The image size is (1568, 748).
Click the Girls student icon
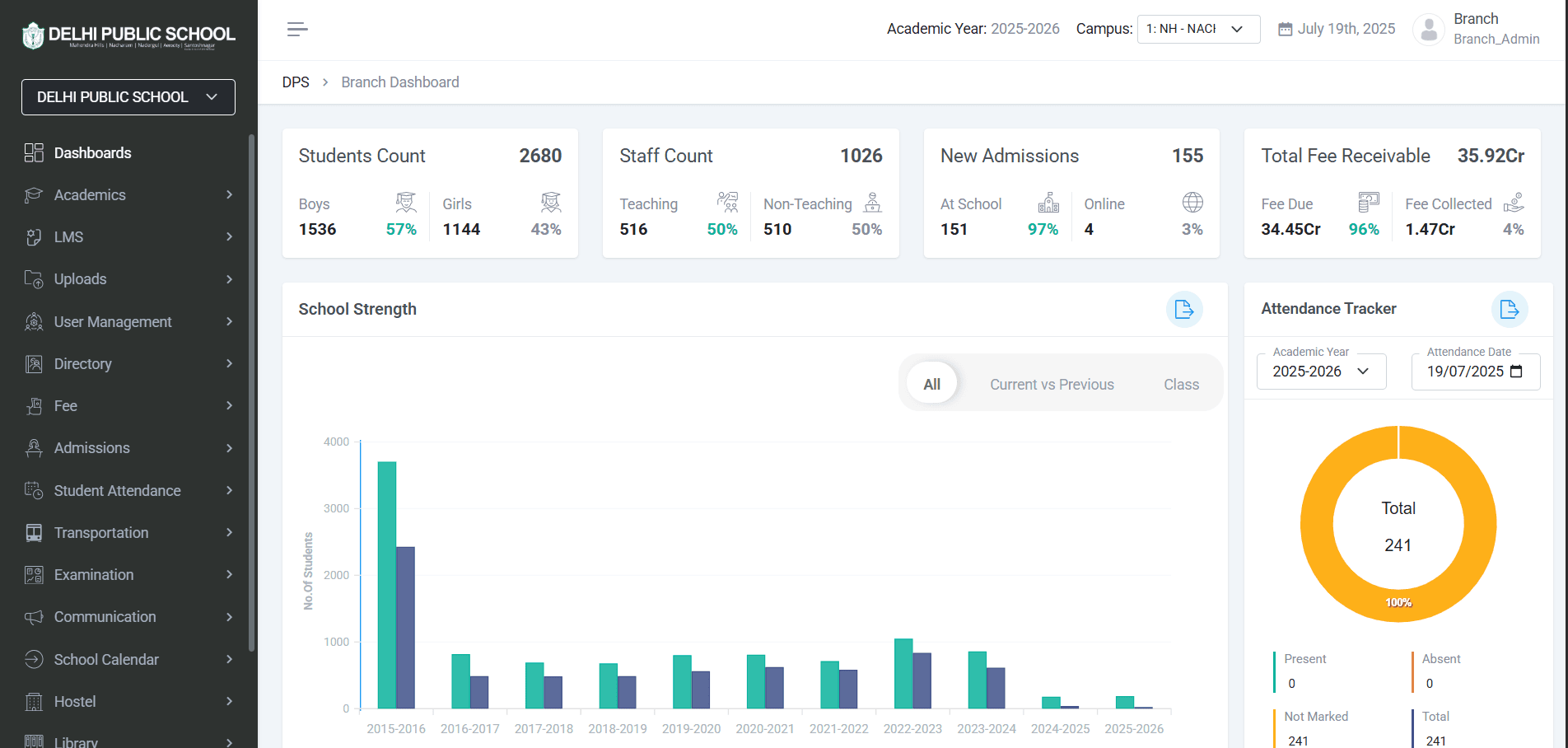(551, 202)
